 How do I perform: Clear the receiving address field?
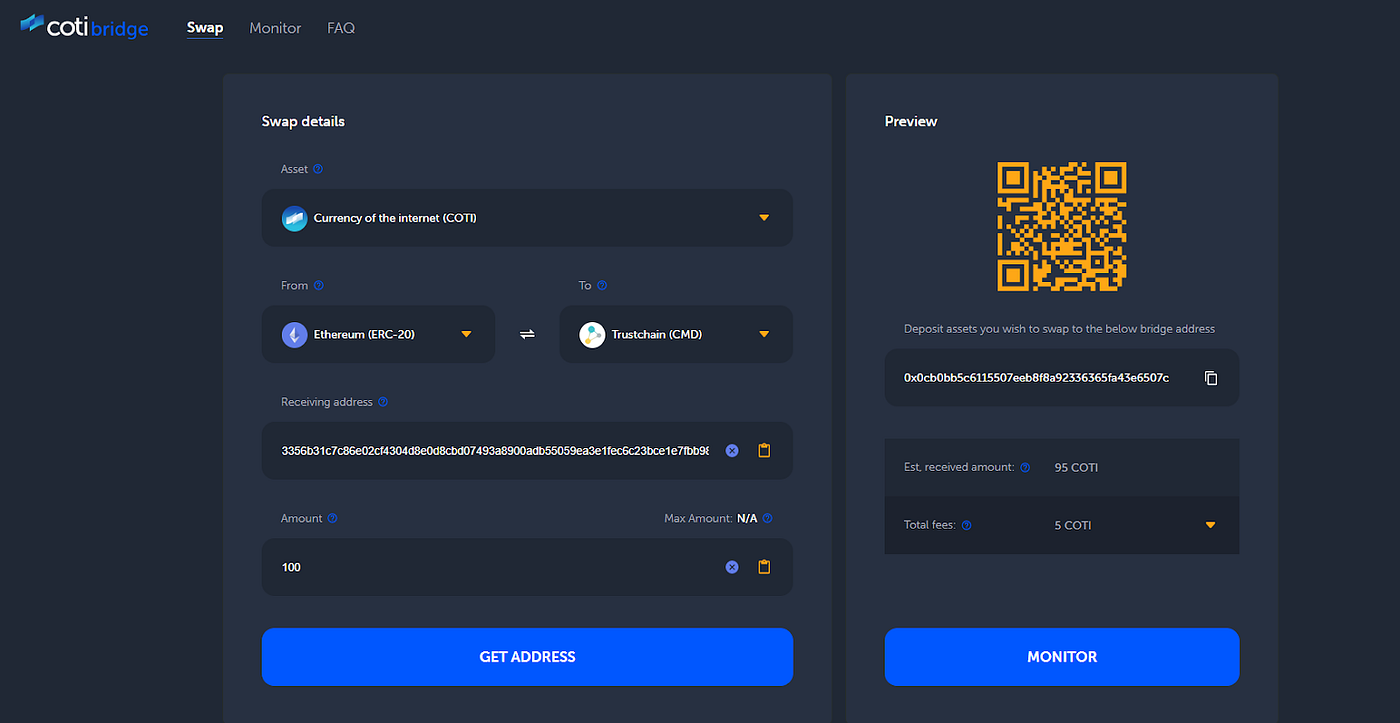tap(731, 450)
